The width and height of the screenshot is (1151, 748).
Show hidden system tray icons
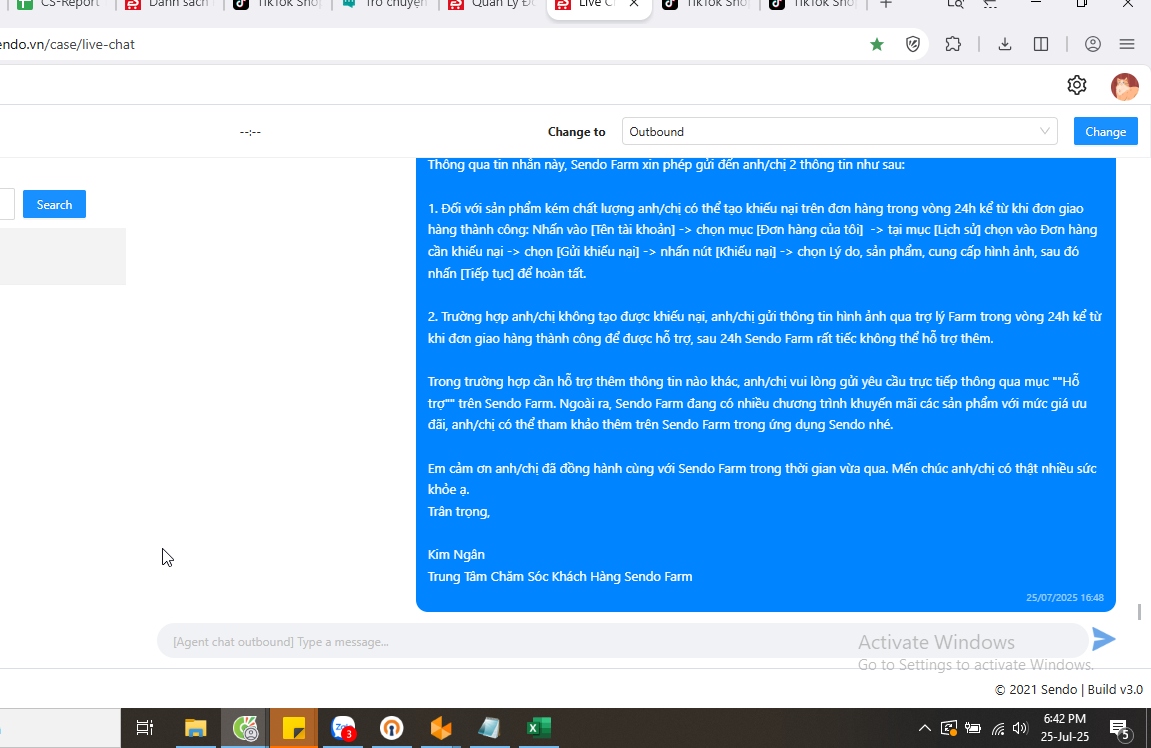[x=925, y=728]
